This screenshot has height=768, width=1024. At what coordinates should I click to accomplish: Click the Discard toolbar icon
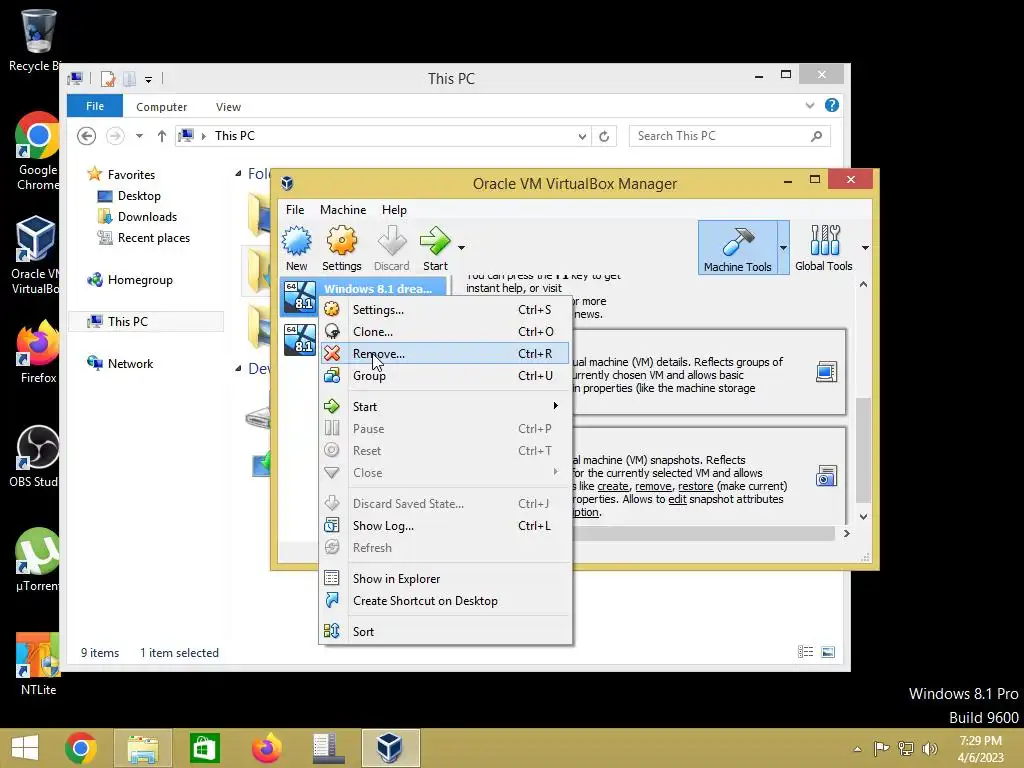[x=392, y=241]
